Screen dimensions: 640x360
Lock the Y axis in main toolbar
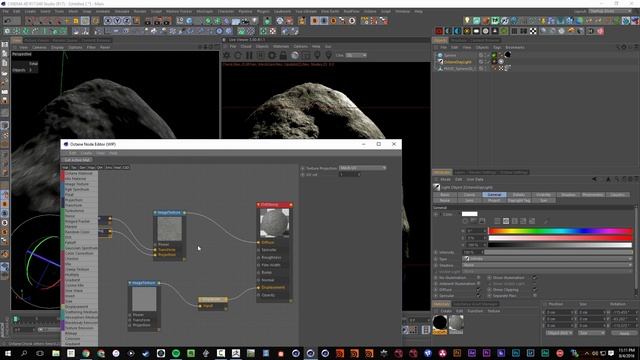pyautogui.click(x=117, y=21)
